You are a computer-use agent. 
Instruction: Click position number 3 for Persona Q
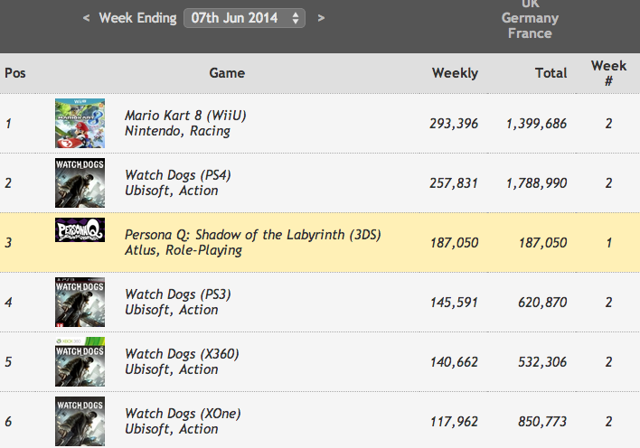(8, 243)
